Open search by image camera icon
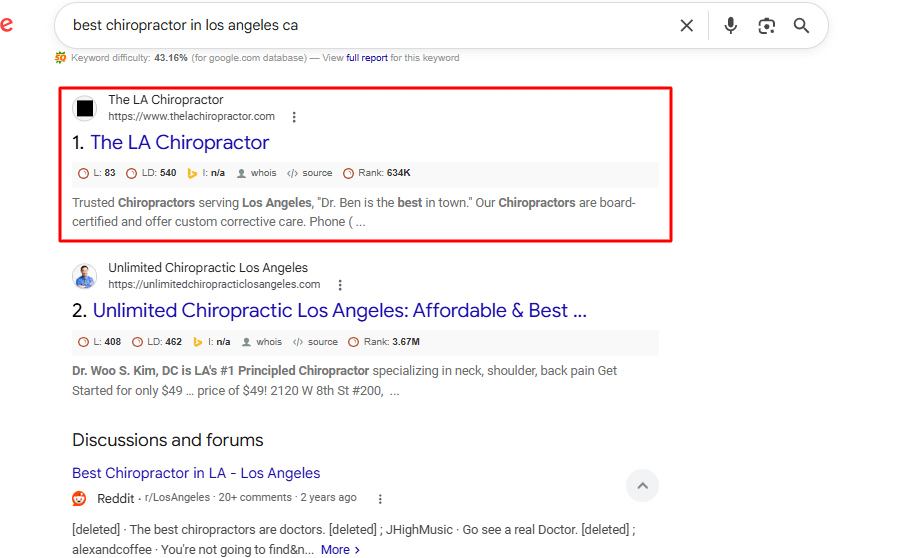 (766, 25)
